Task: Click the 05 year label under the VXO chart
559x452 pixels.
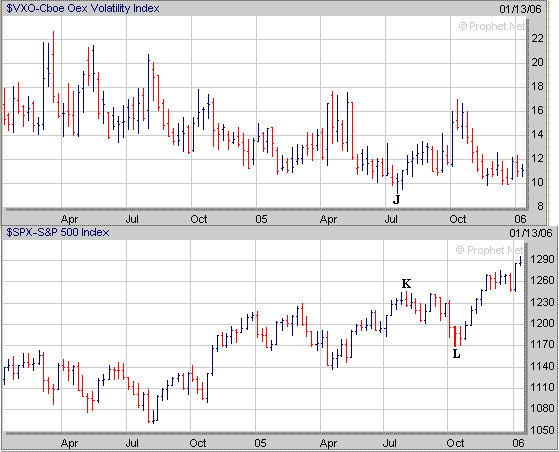Action: pyautogui.click(x=261, y=219)
